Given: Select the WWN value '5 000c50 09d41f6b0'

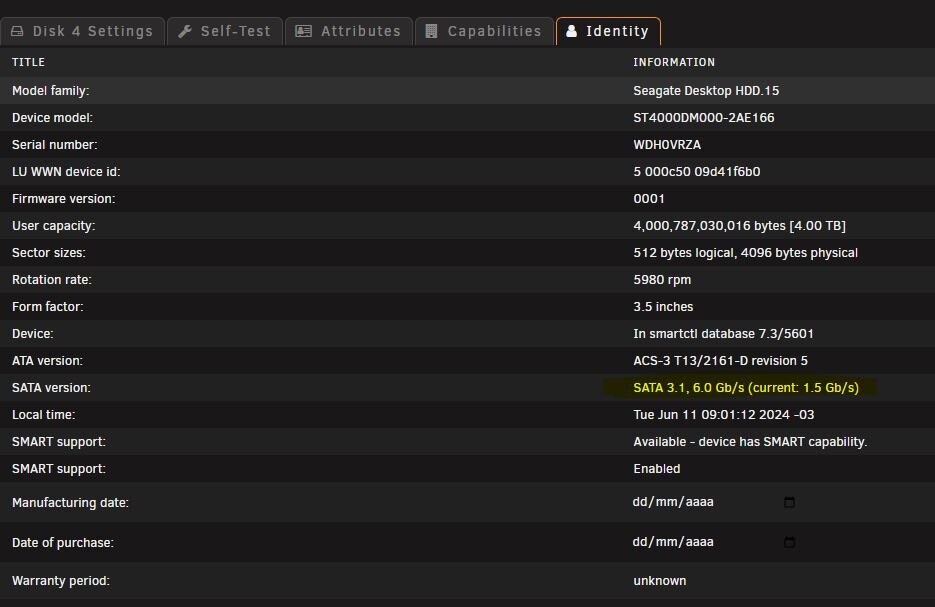Looking at the screenshot, I should (696, 172).
